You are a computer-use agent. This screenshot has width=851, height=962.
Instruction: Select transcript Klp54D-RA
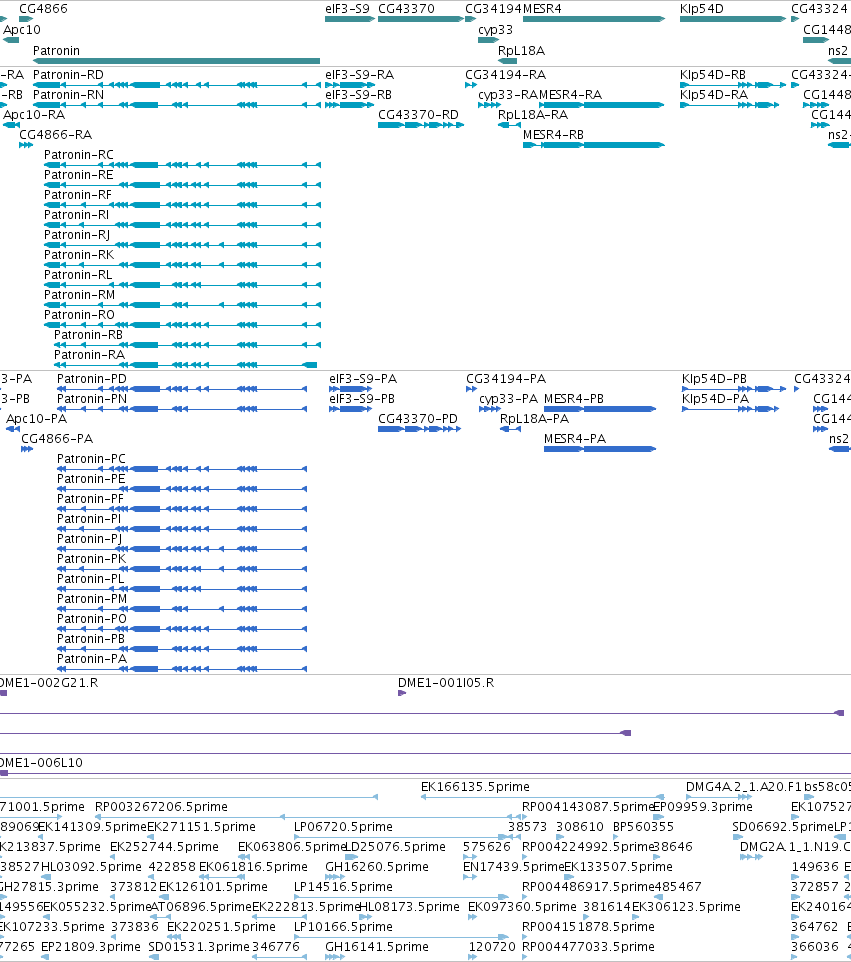pyautogui.click(x=730, y=105)
